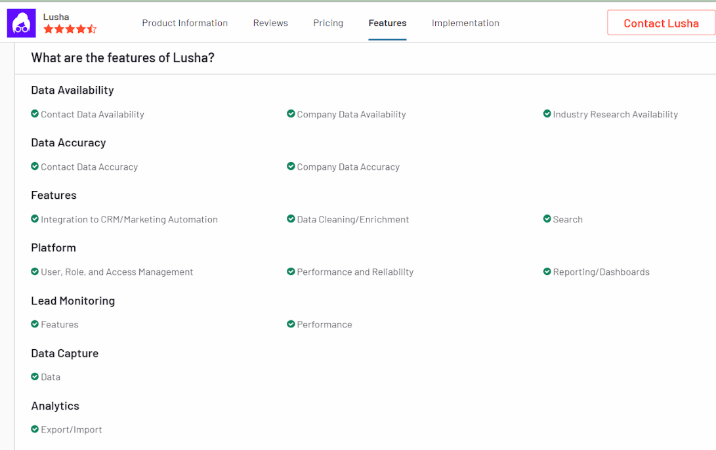
Task: Click check icon beside Industry Research Availability
Action: [547, 113]
